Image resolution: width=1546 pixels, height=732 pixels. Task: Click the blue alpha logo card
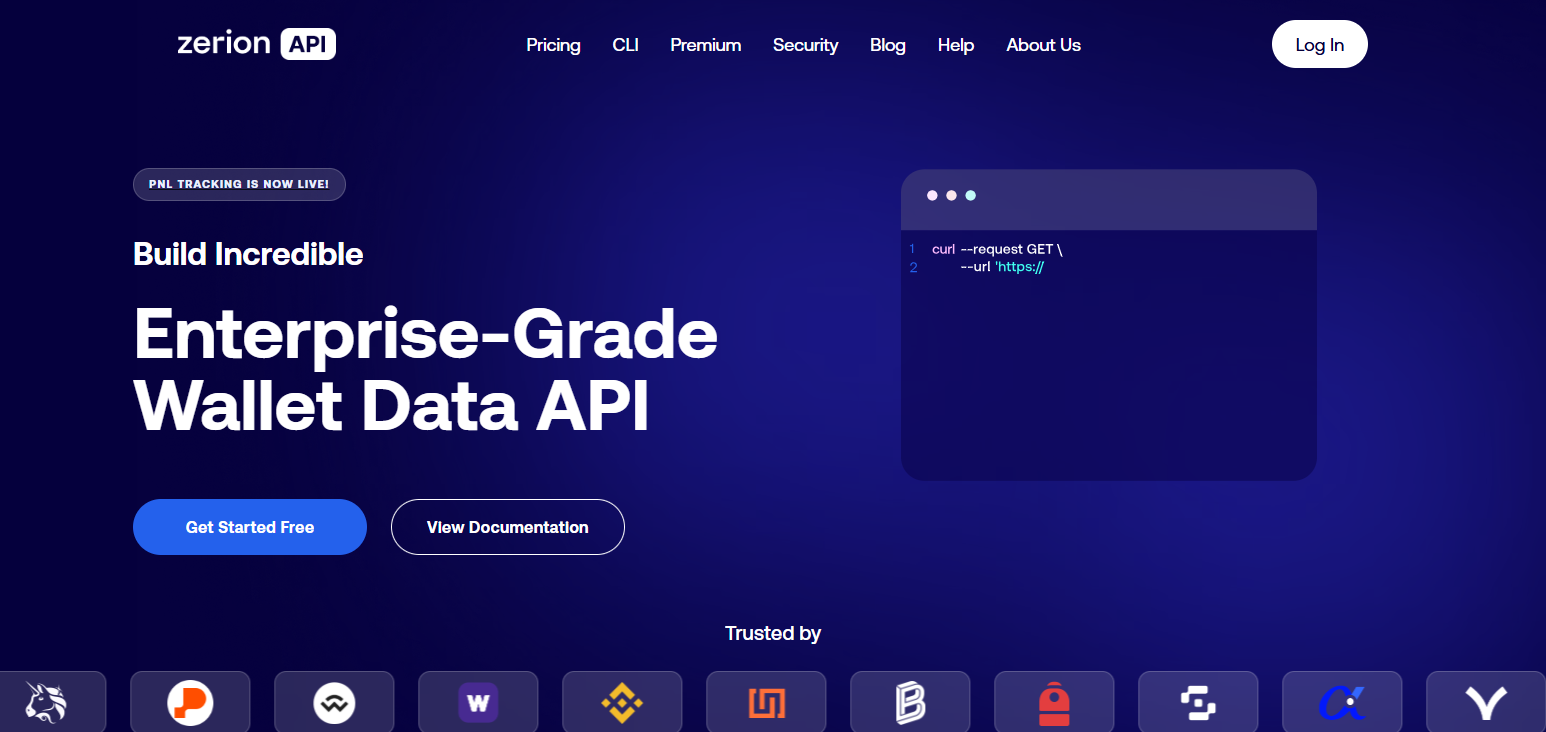[1342, 702]
